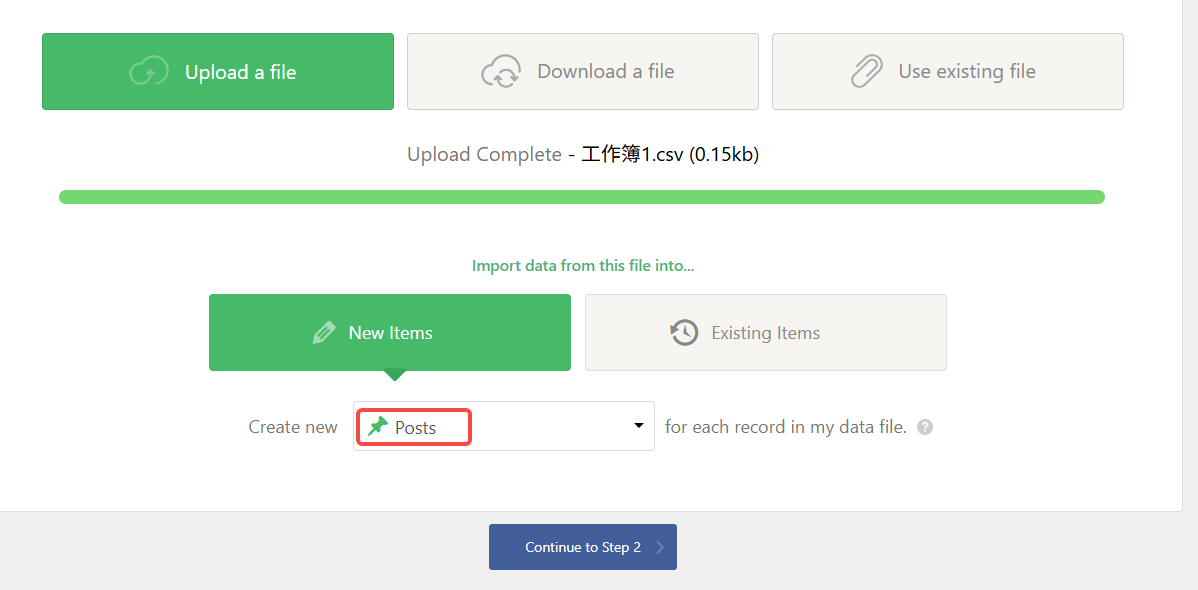Click the paperclip attachment icon
Viewport: 1198px width, 590px height.
coord(866,72)
